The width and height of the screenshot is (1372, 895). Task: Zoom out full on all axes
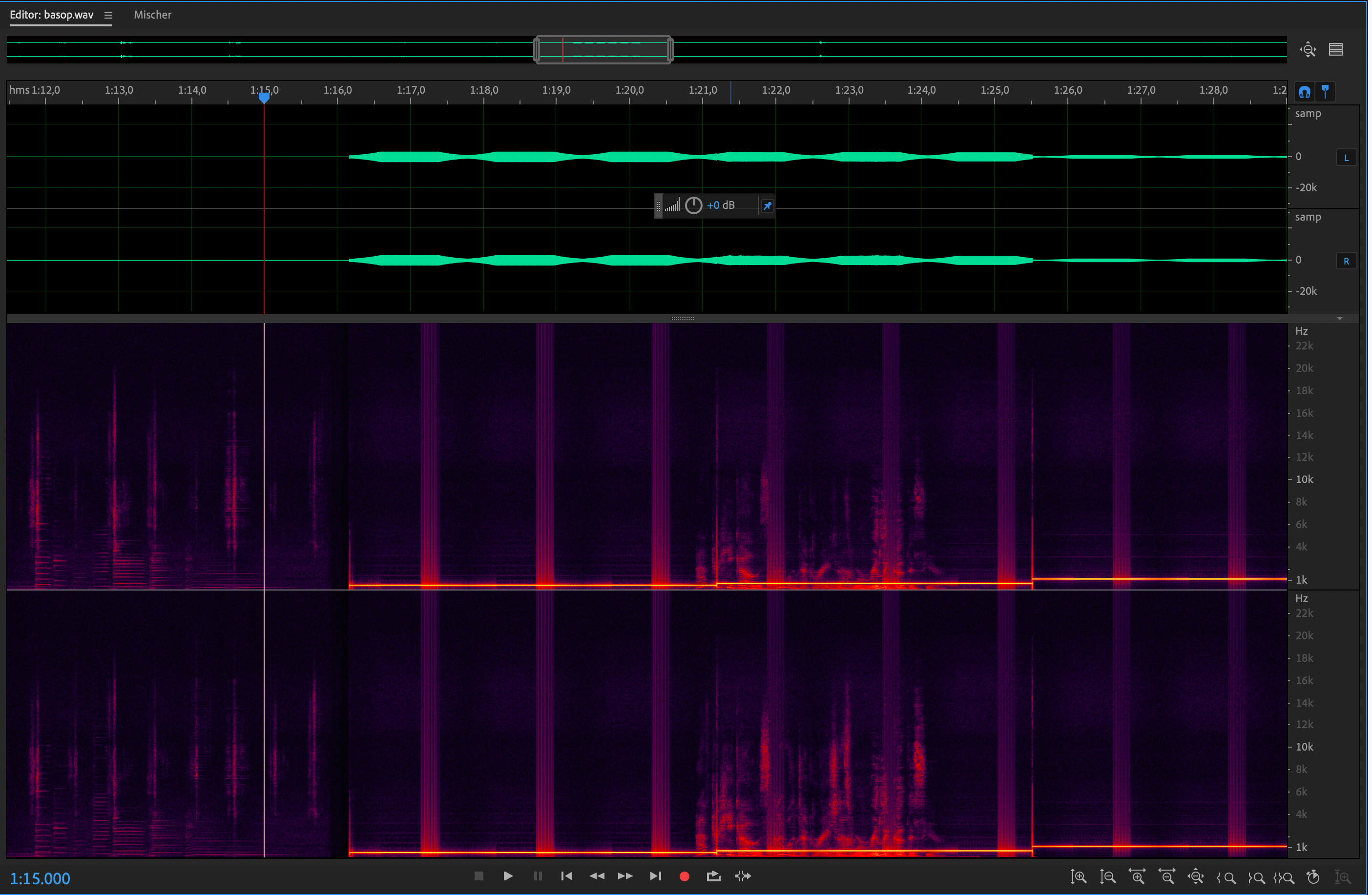pyautogui.click(x=1196, y=876)
